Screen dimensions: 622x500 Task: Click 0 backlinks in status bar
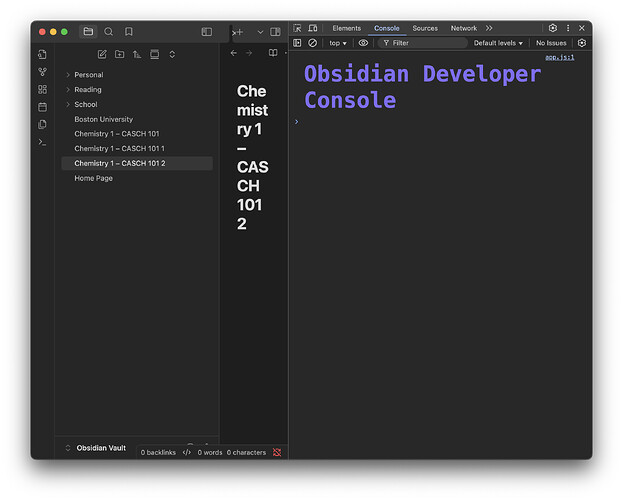(x=158, y=452)
